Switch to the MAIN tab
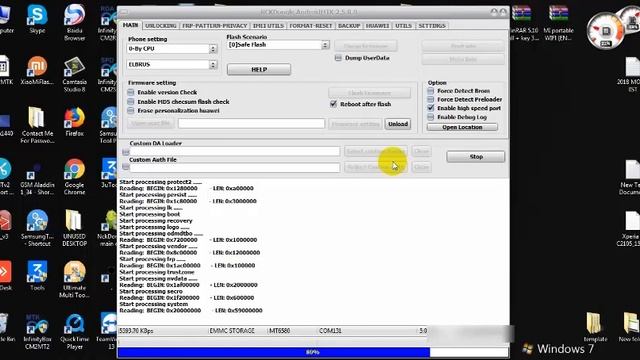The height and width of the screenshot is (360, 640). [x=130, y=25]
